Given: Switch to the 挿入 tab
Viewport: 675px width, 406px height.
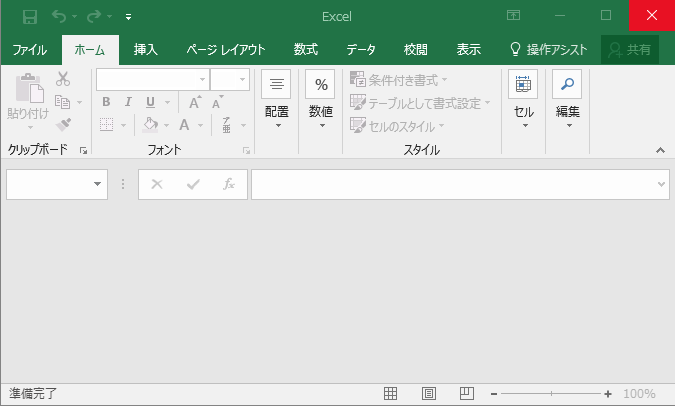Looking at the screenshot, I should 146,50.
